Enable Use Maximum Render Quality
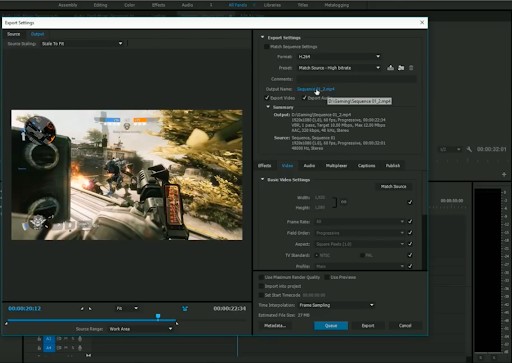 click(261, 277)
